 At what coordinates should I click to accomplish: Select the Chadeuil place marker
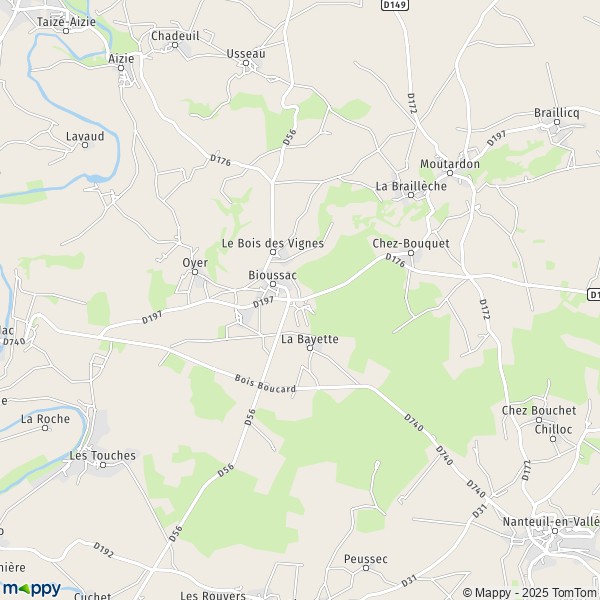[175, 45]
